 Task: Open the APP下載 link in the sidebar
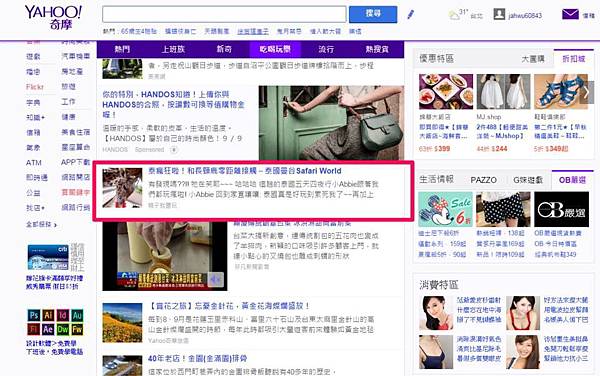(x=75, y=162)
